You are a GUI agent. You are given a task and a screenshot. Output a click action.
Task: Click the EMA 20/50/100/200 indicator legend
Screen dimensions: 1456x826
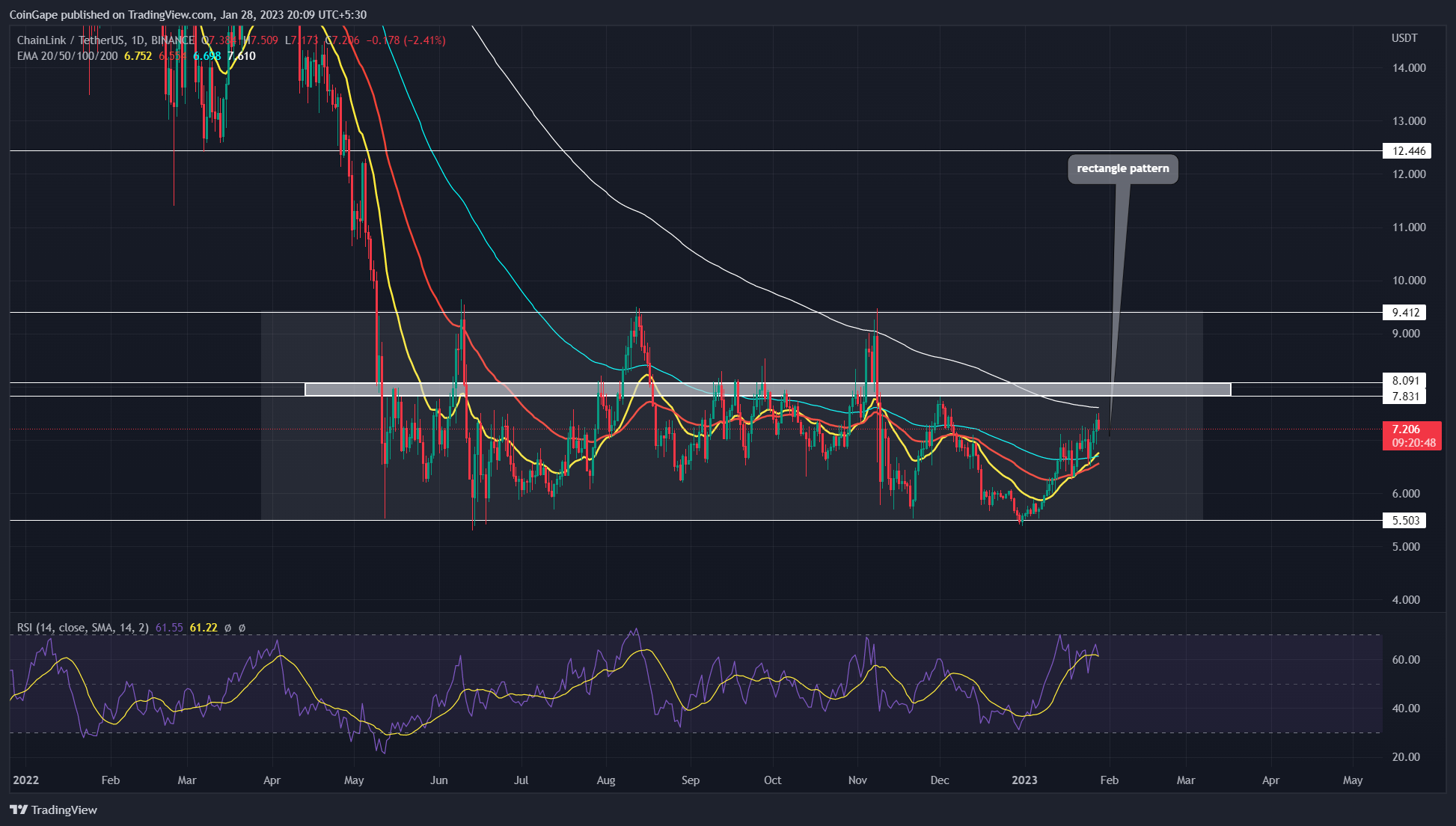pyautogui.click(x=67, y=56)
